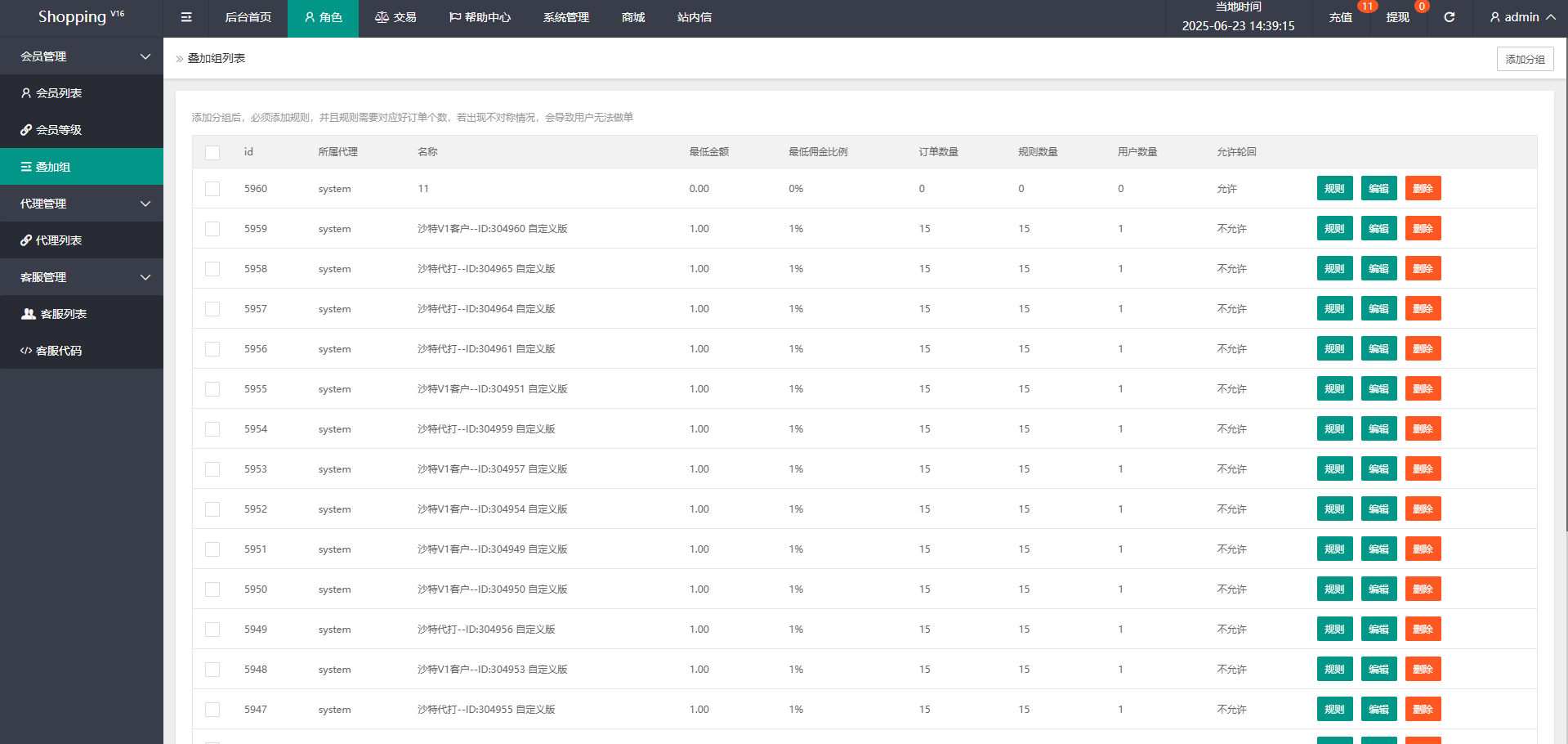Click the hamburger menu collapse icon
The width and height of the screenshot is (1568, 744).
pyautogui.click(x=186, y=17)
